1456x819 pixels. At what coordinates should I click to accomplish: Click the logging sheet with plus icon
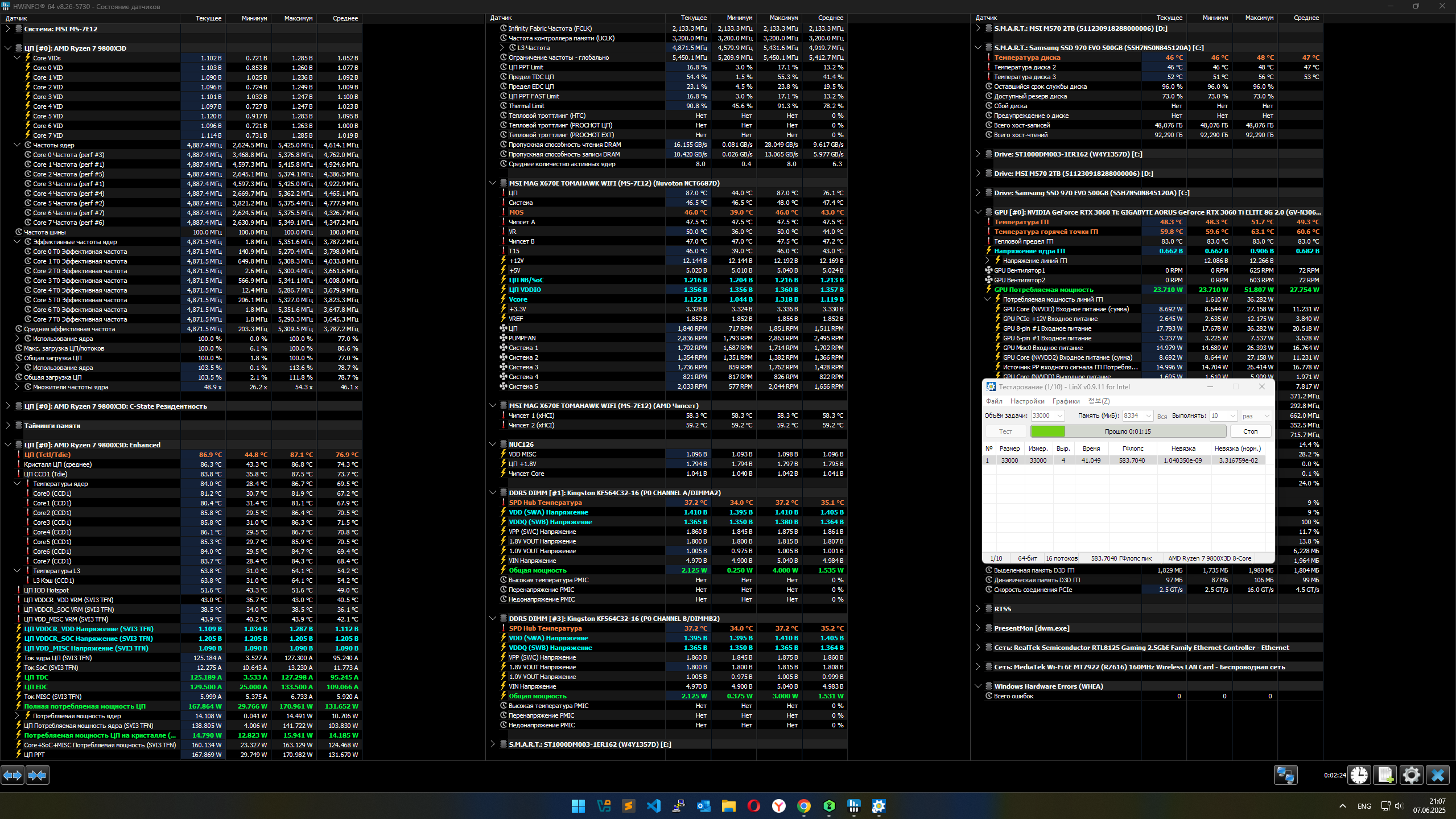tap(1385, 775)
